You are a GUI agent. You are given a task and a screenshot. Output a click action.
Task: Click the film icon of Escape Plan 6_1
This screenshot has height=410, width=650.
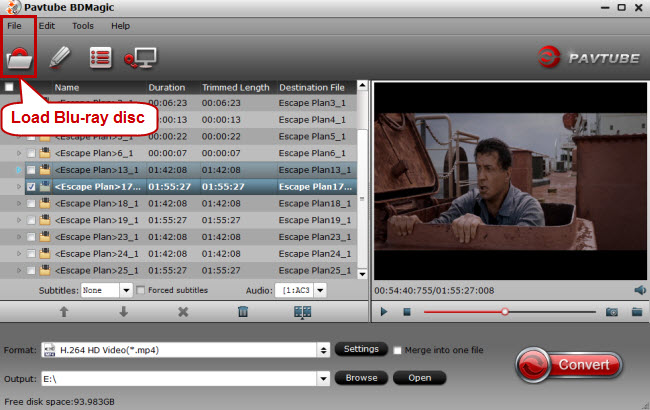pos(45,153)
